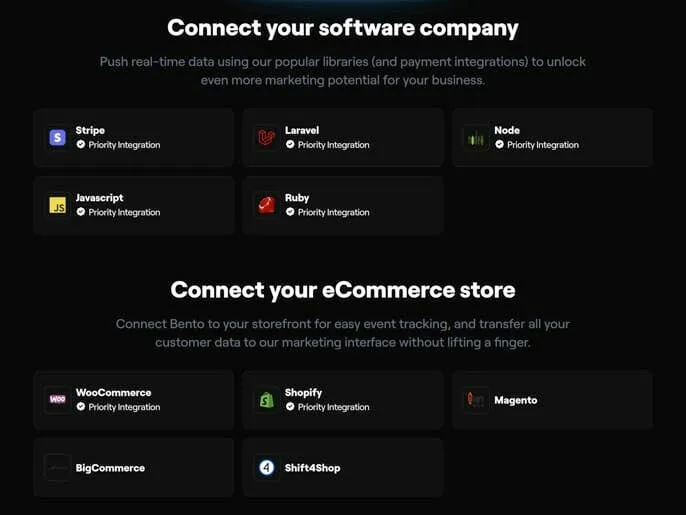
Task: Select the Magento store title
Action: [x=516, y=400]
